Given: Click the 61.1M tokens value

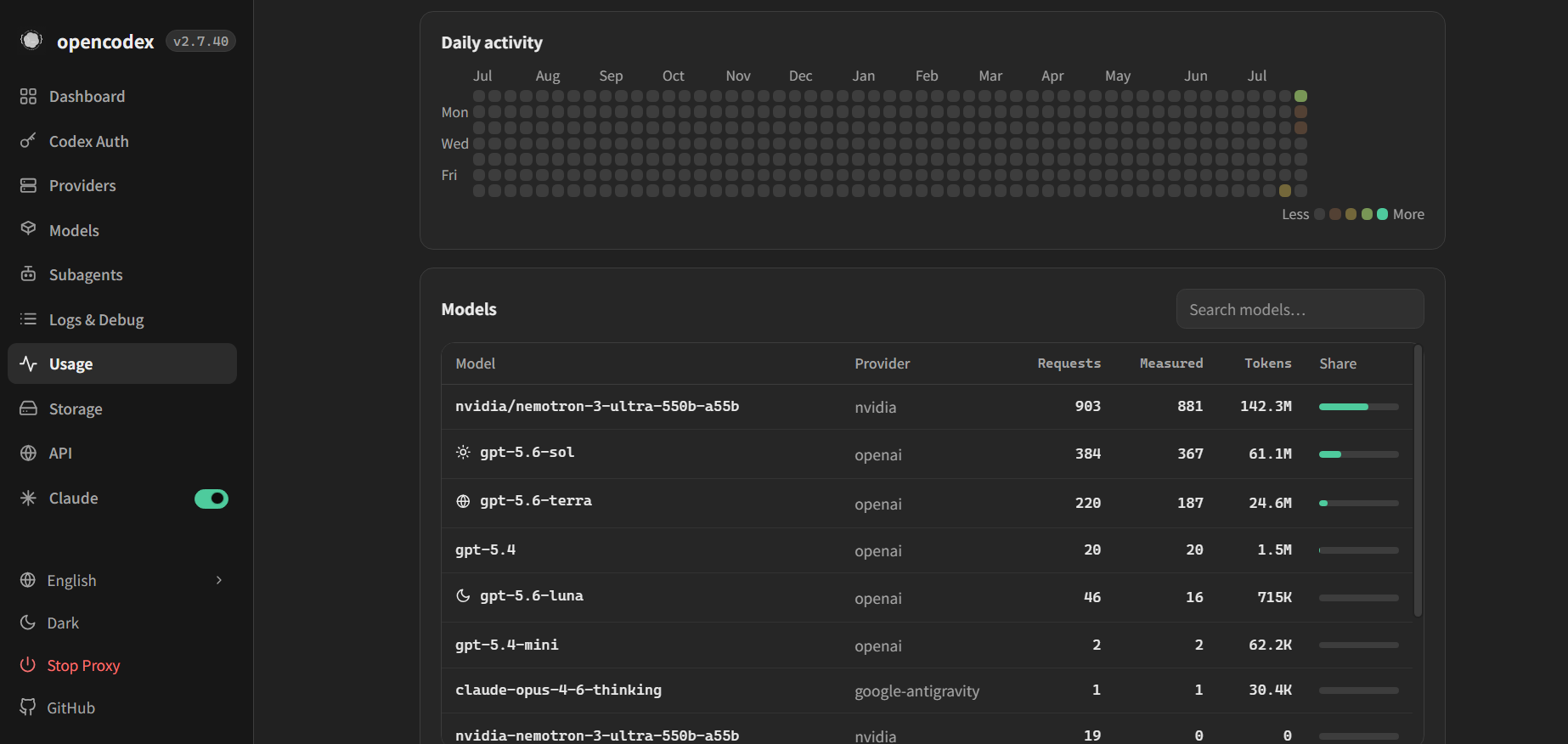Looking at the screenshot, I should (x=1270, y=454).
